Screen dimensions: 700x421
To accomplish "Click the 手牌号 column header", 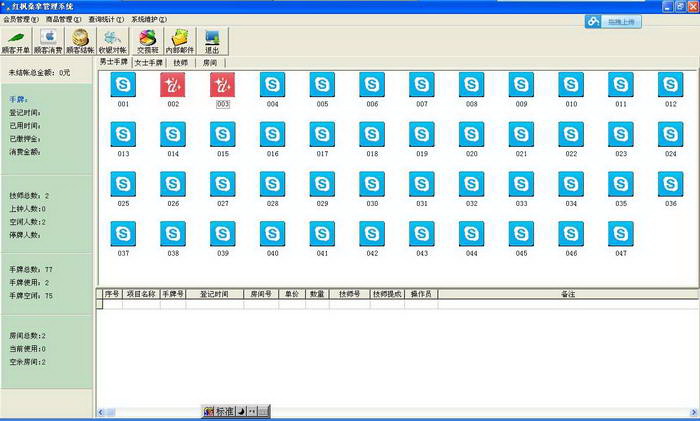I will pos(173,294).
